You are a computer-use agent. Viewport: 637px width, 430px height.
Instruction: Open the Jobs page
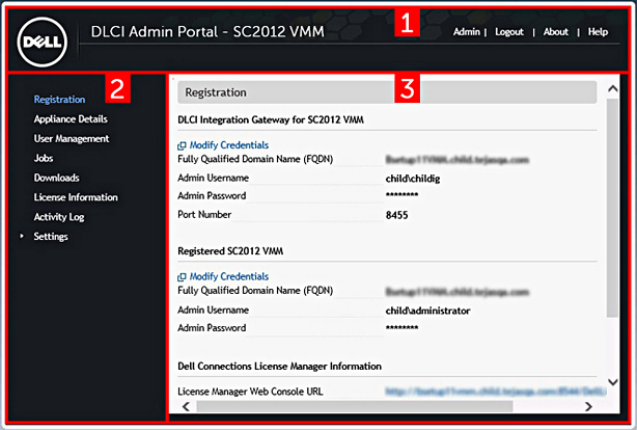[43, 158]
